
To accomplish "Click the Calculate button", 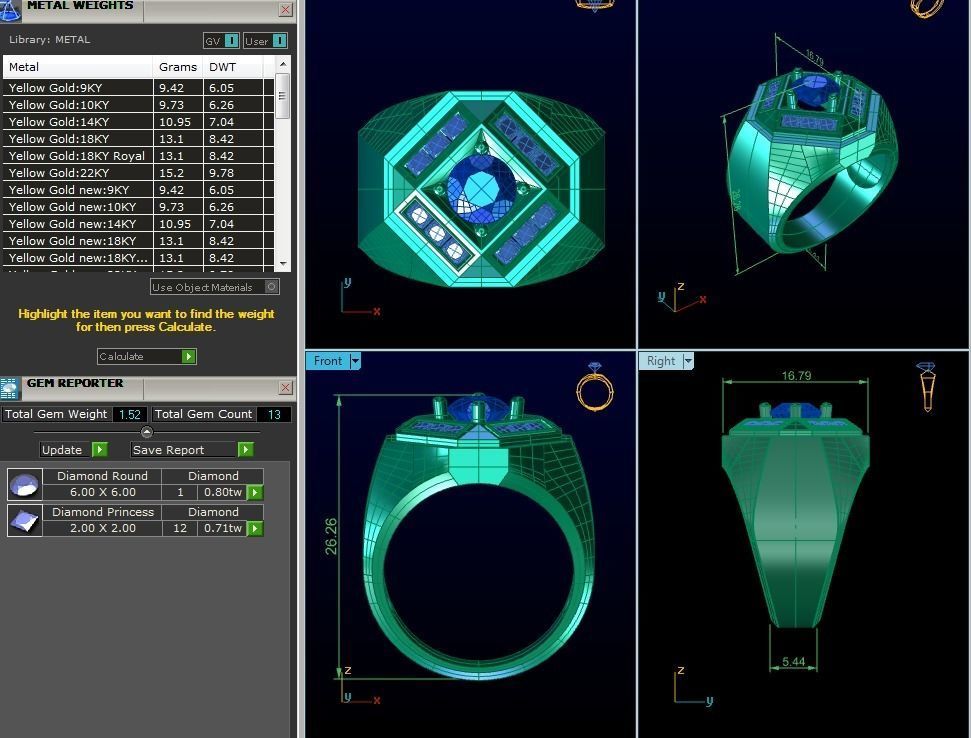I will pos(147,356).
